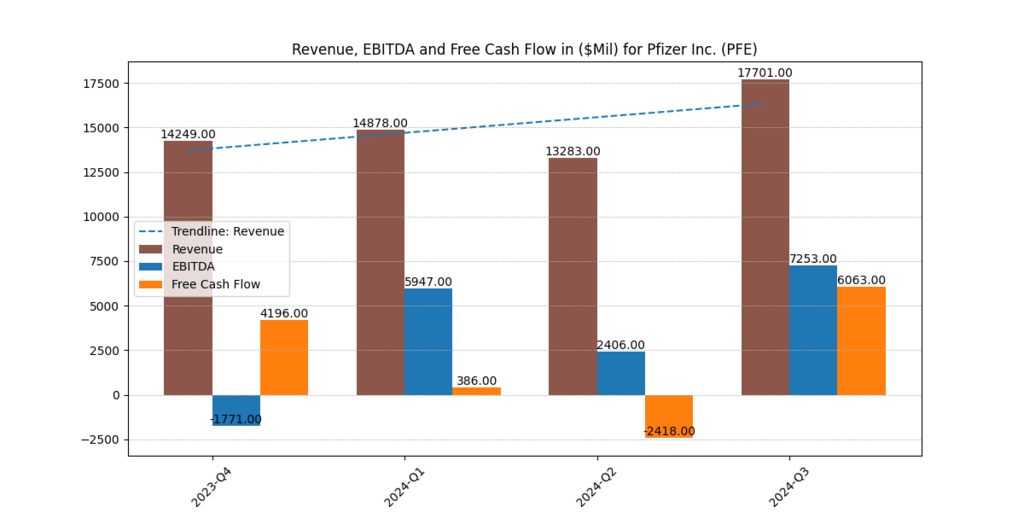The image size is (1024, 512).
Task: Select the 2023-Q4 Free Cash Flow bar
Action: pos(284,357)
